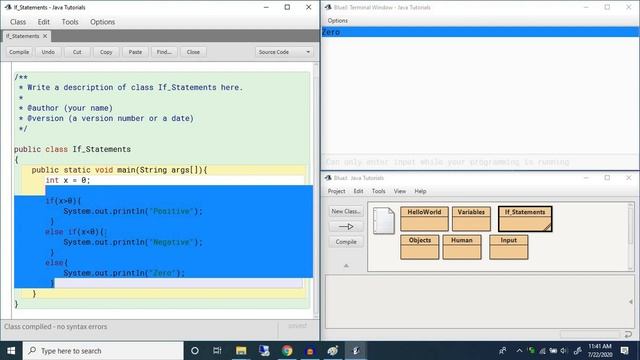This screenshot has height=360, width=640.
Task: Select the If_Statements class box
Action: pos(525,219)
